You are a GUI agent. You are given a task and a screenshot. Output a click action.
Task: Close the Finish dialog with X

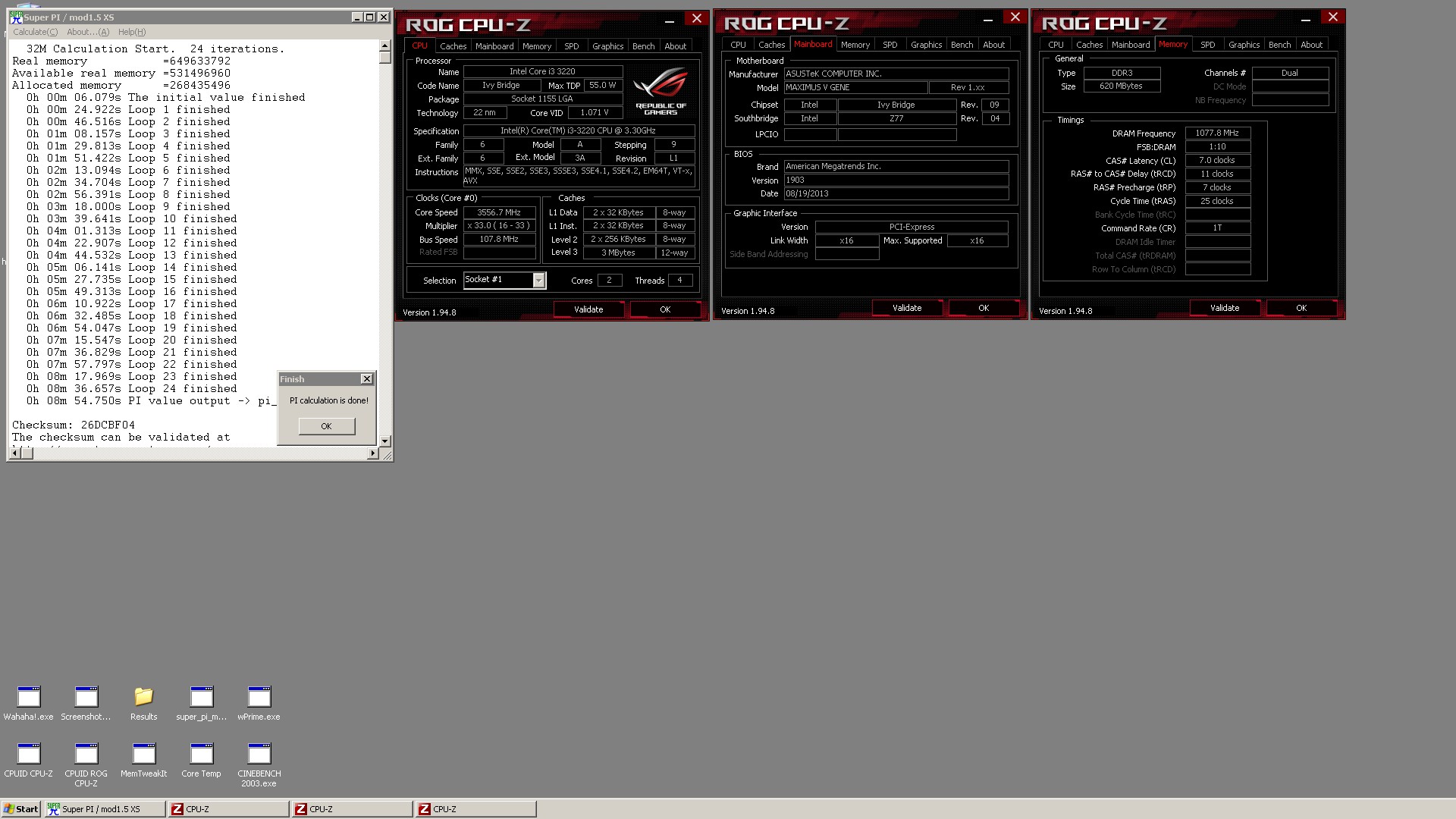click(367, 379)
